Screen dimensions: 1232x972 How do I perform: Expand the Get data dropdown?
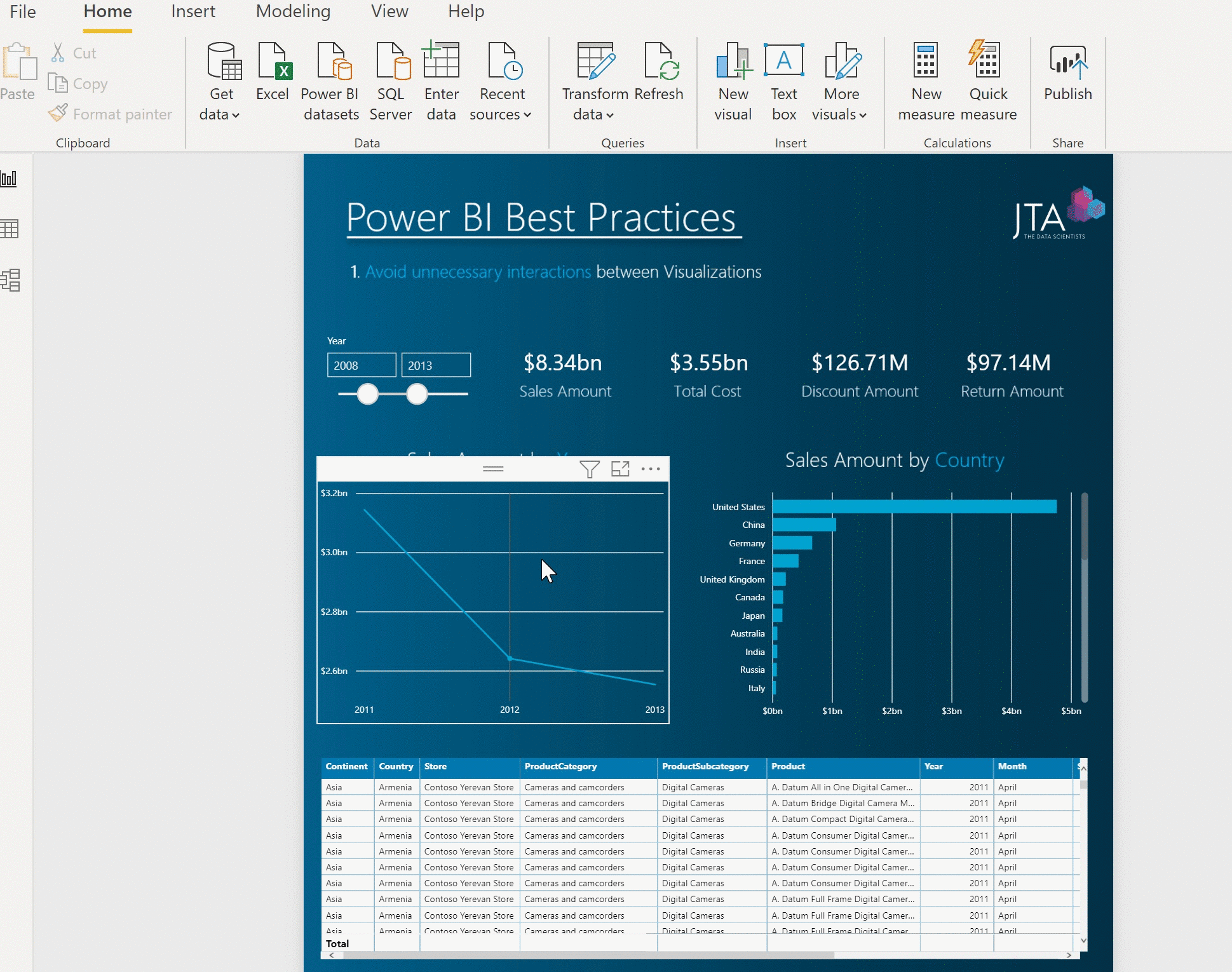236,116
